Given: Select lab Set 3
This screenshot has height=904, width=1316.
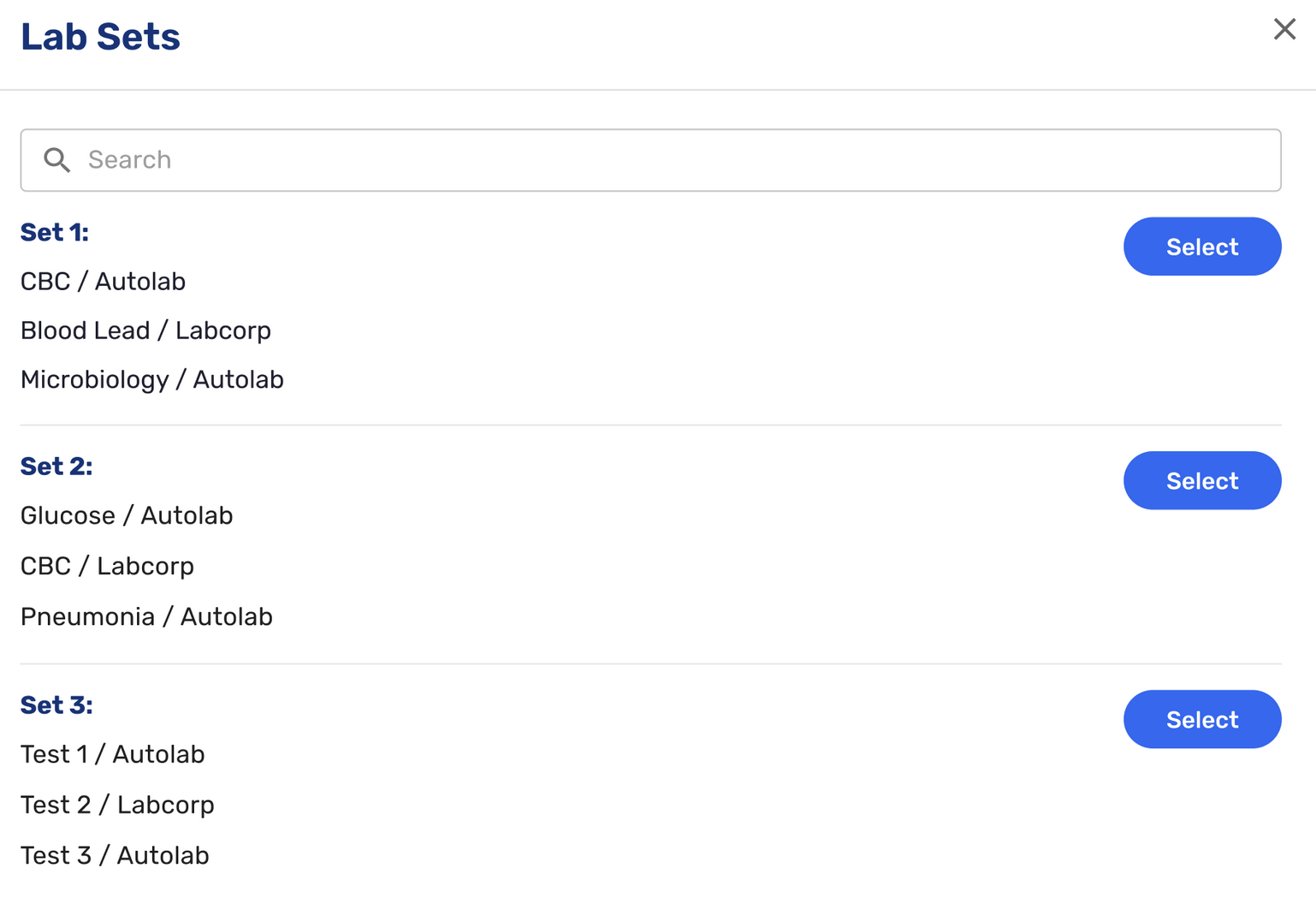Looking at the screenshot, I should pos(1201,719).
